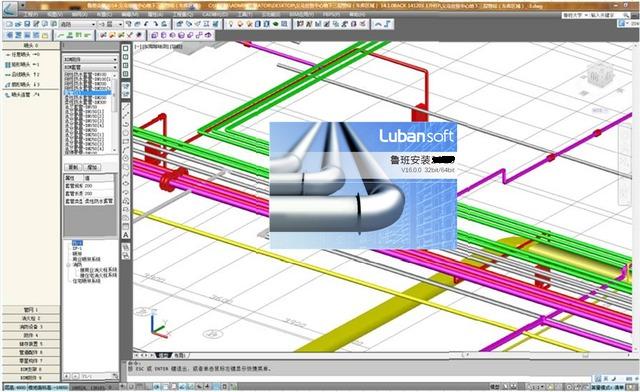640x392 pixels.
Task: Open the BIM构件 9 category
Action: (x=31, y=378)
